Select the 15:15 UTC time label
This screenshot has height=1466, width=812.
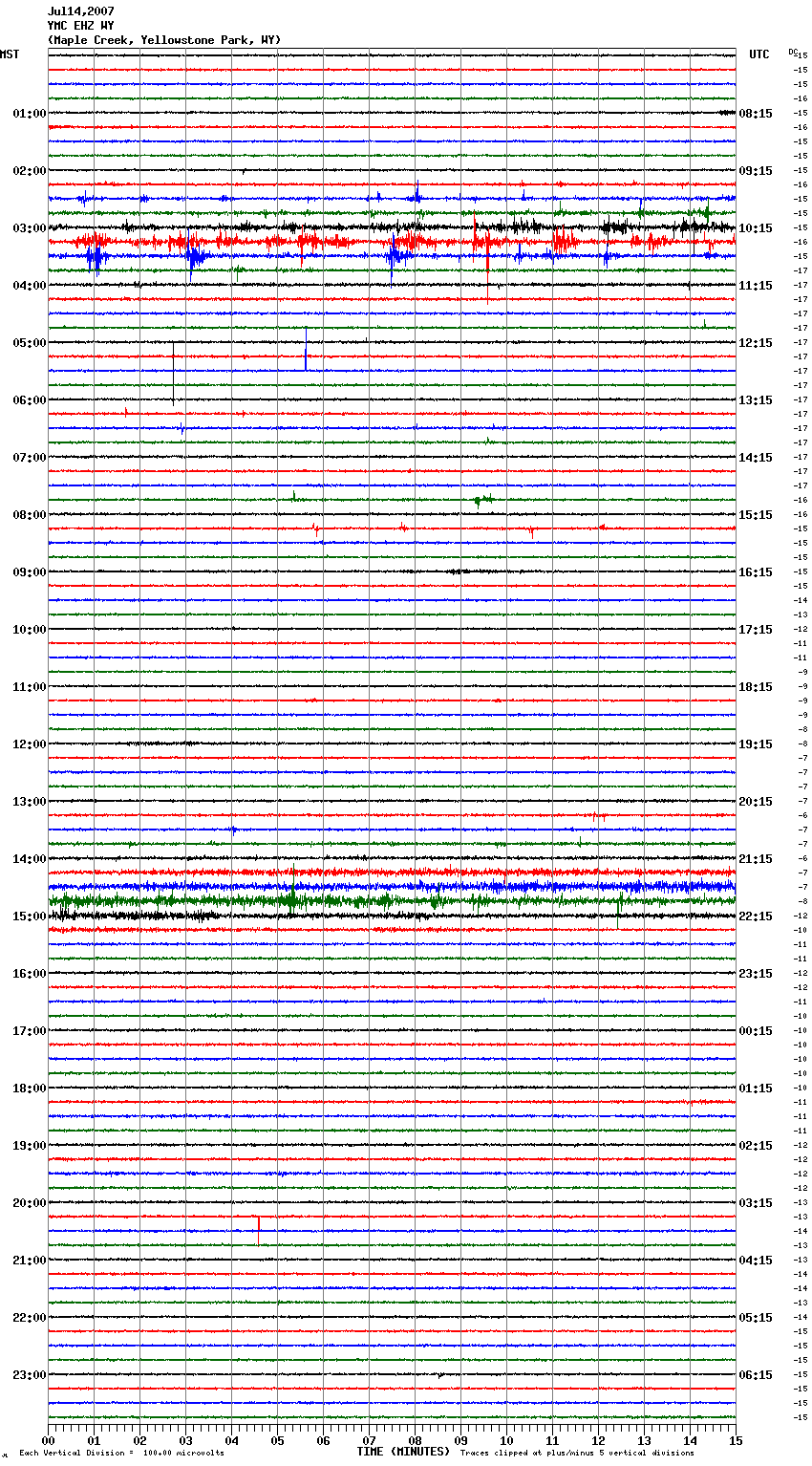coord(756,515)
